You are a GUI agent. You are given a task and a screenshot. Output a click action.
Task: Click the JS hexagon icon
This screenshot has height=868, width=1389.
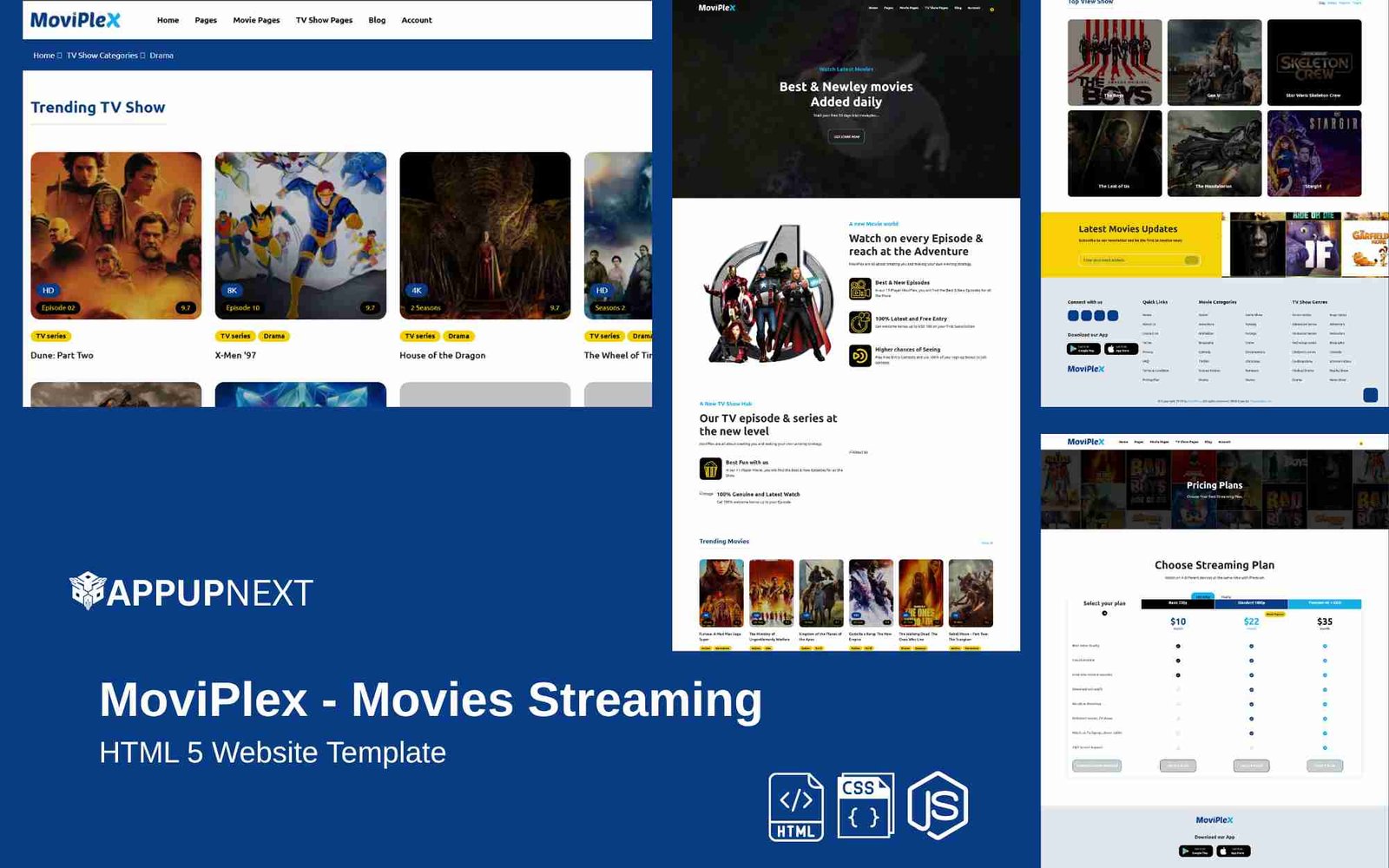938,806
